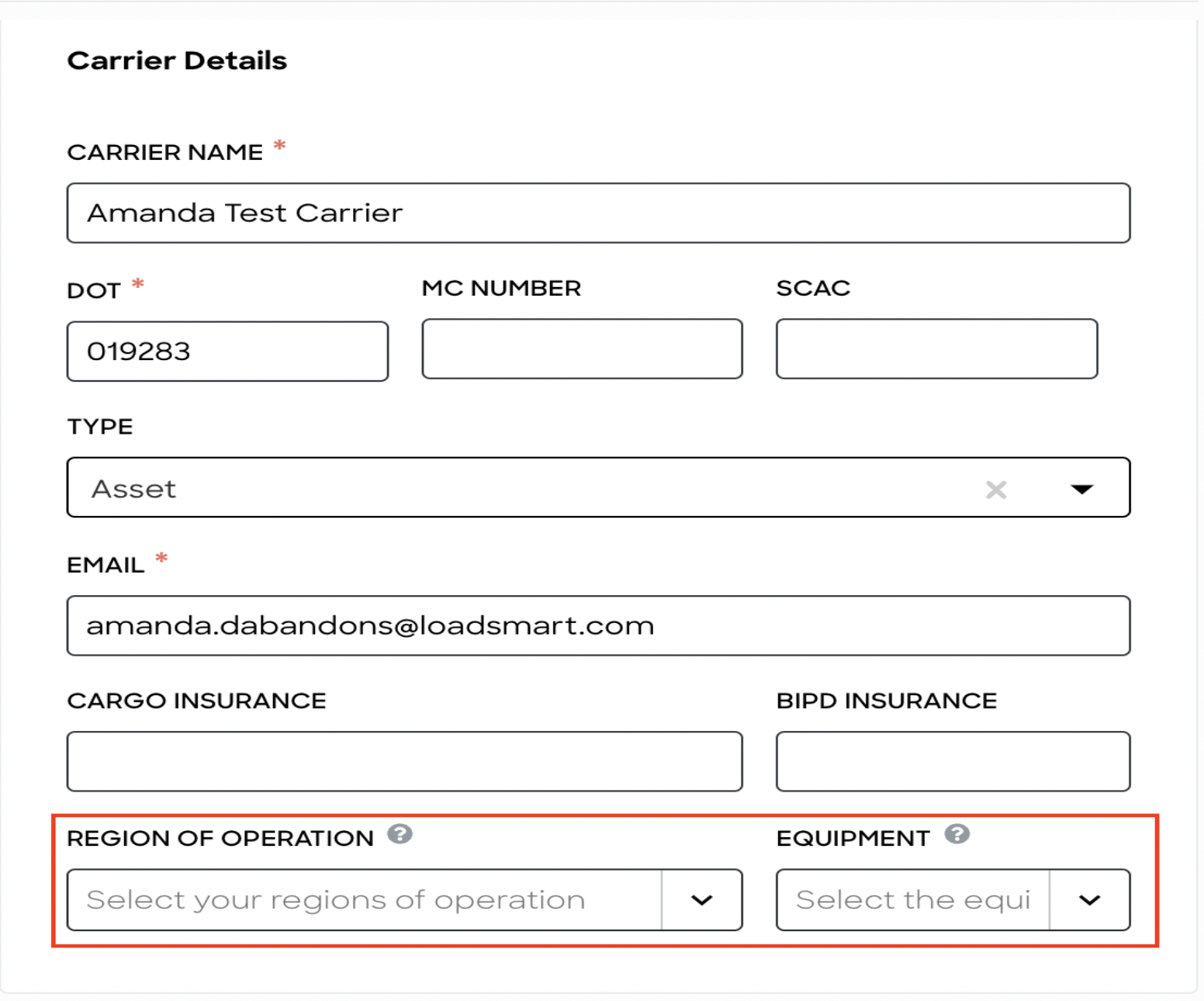Click the BIPD Insurance input field
1204x1001 pixels.
coord(953,761)
